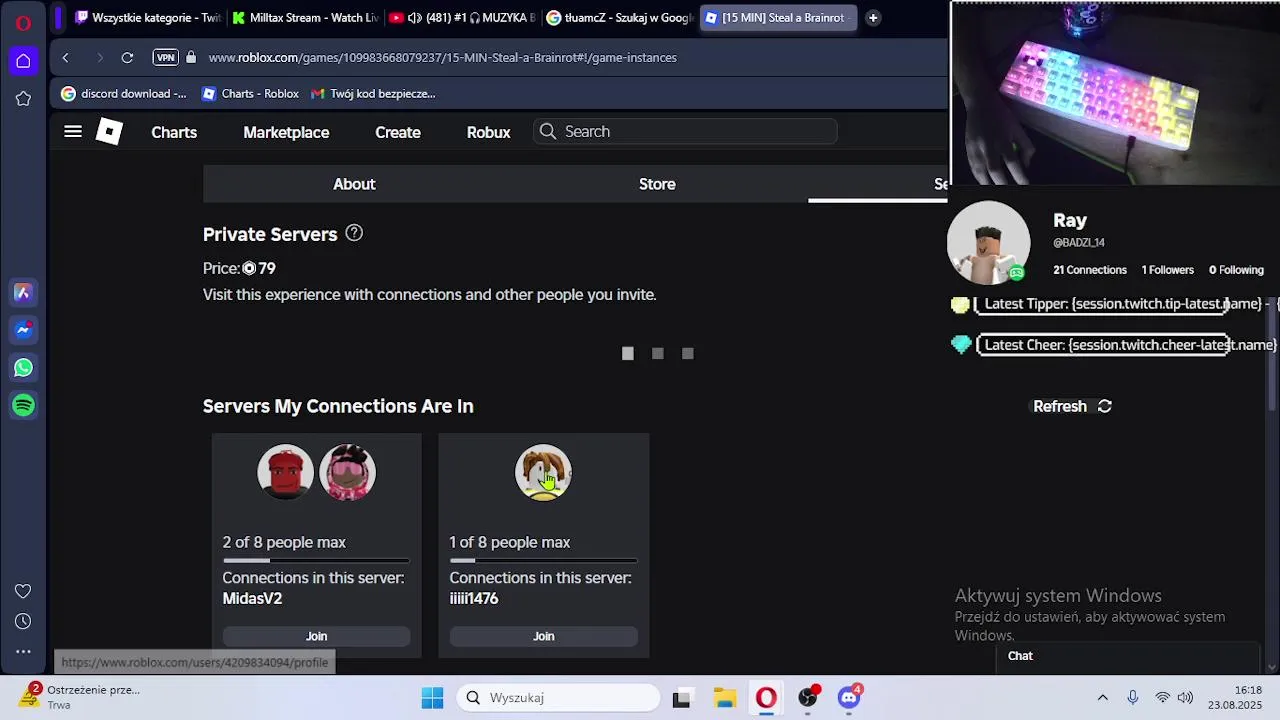Click the search magnifier icon in Roblox

(547, 131)
